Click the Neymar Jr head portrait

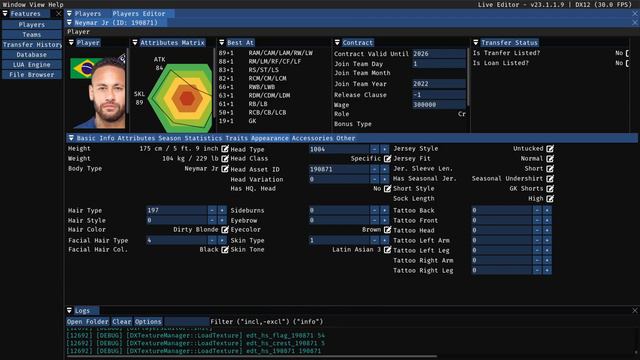tap(107, 93)
